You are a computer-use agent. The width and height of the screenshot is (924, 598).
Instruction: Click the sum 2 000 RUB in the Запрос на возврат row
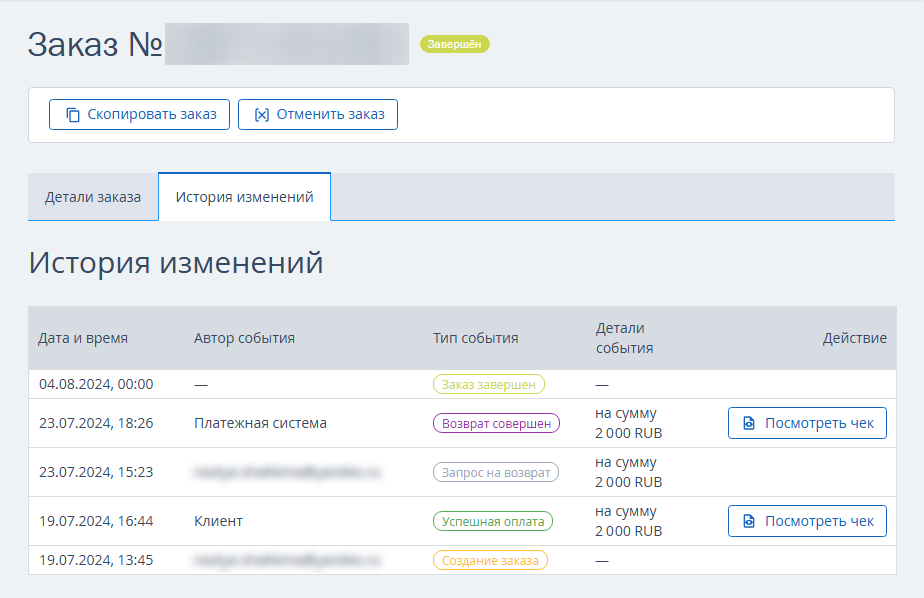629,482
